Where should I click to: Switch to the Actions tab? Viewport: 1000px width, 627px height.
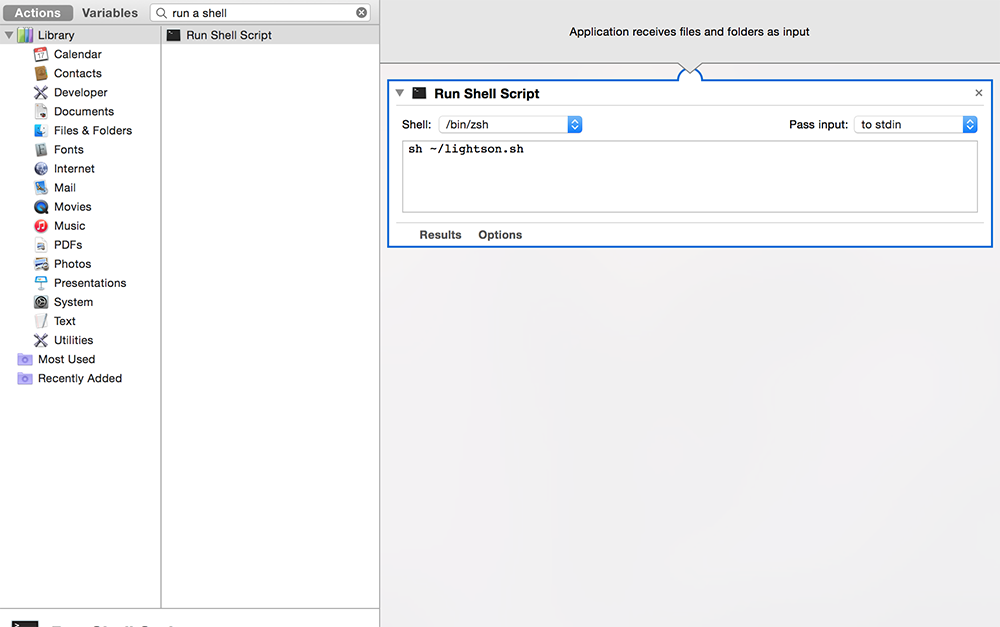click(38, 13)
